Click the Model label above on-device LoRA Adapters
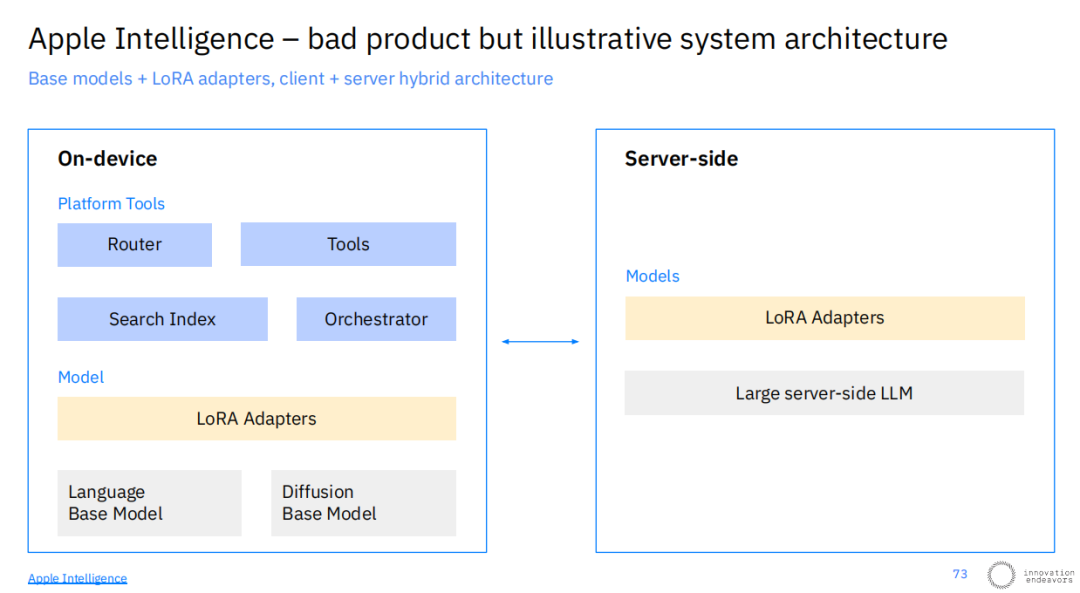The height and width of the screenshot is (593, 1080). point(81,377)
